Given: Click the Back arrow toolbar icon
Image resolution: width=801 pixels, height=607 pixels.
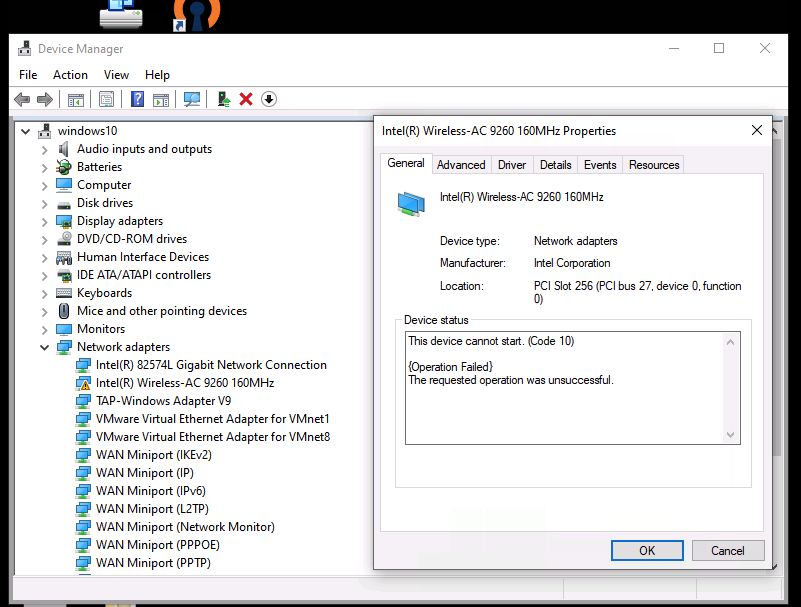Looking at the screenshot, I should pos(22,99).
